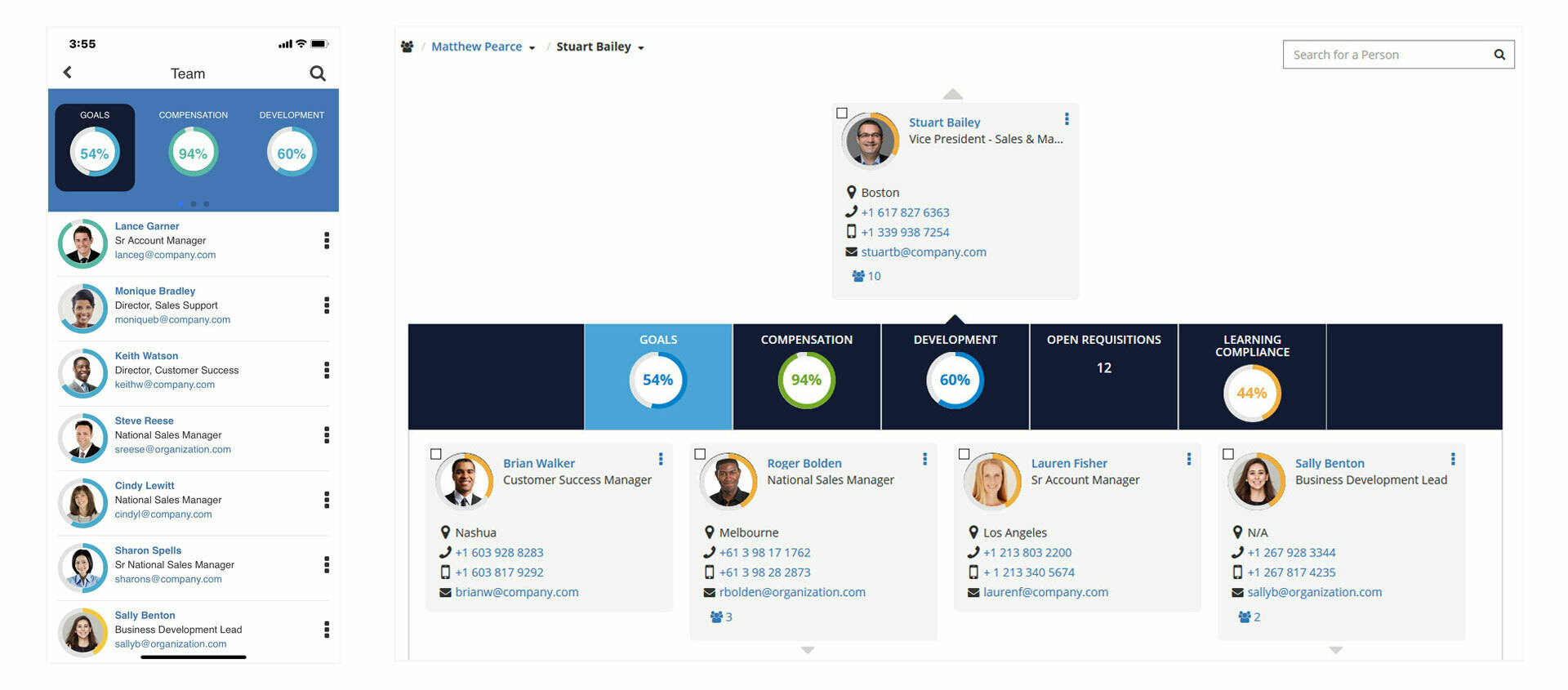Image resolution: width=1568 pixels, height=690 pixels.
Task: Open Roger Bolden card options menu
Action: coord(924,460)
